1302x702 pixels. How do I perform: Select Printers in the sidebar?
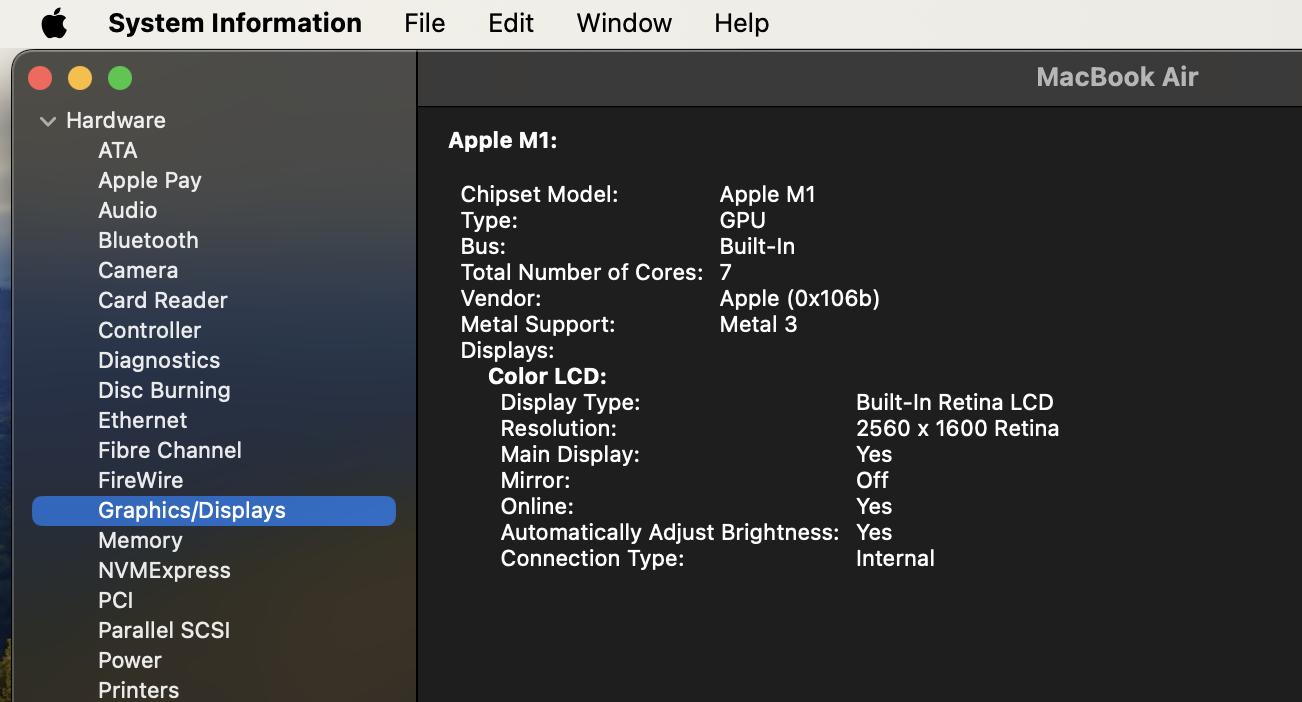click(x=138, y=690)
